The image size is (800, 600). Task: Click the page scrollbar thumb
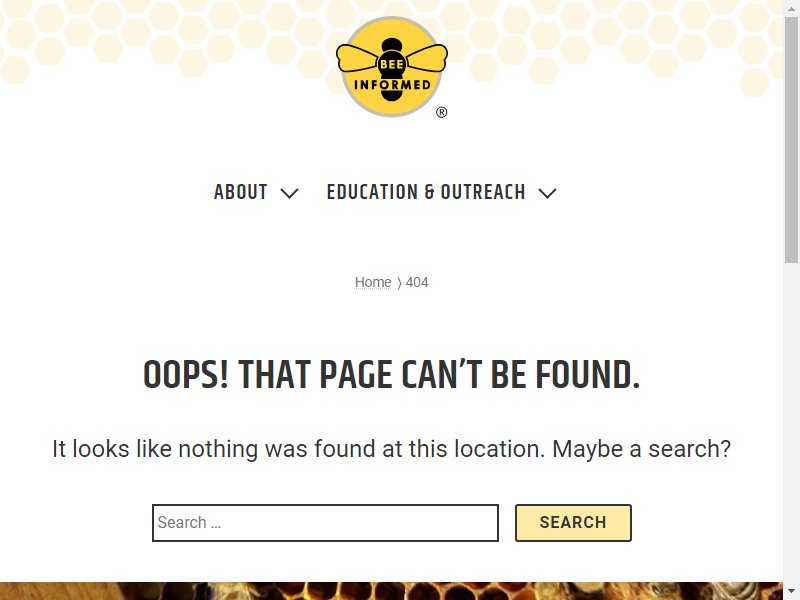[791, 139]
